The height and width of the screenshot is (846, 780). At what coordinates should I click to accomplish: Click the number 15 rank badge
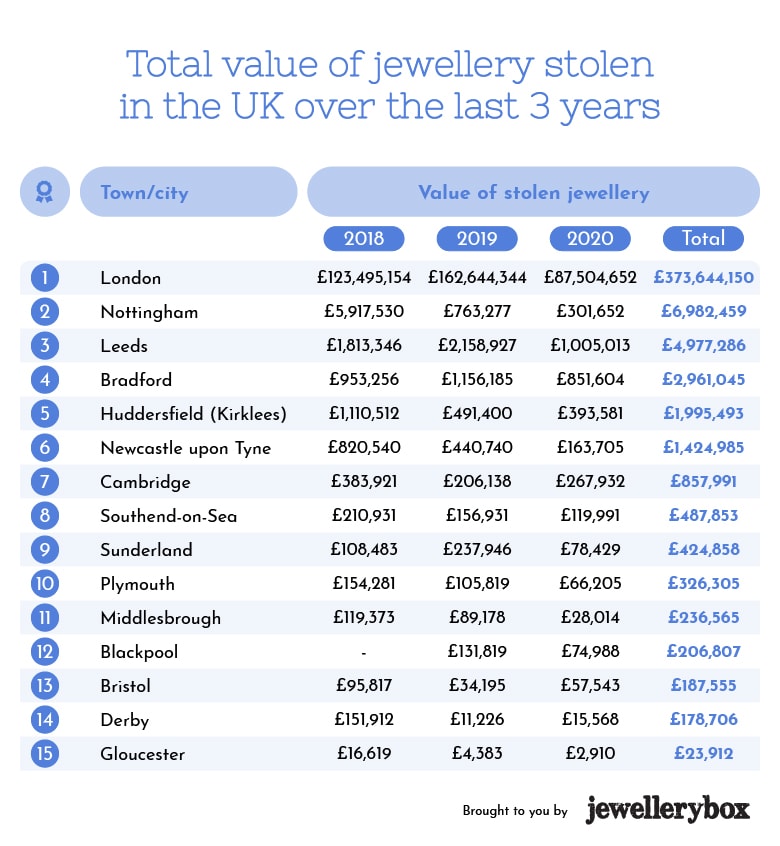tap(45, 754)
